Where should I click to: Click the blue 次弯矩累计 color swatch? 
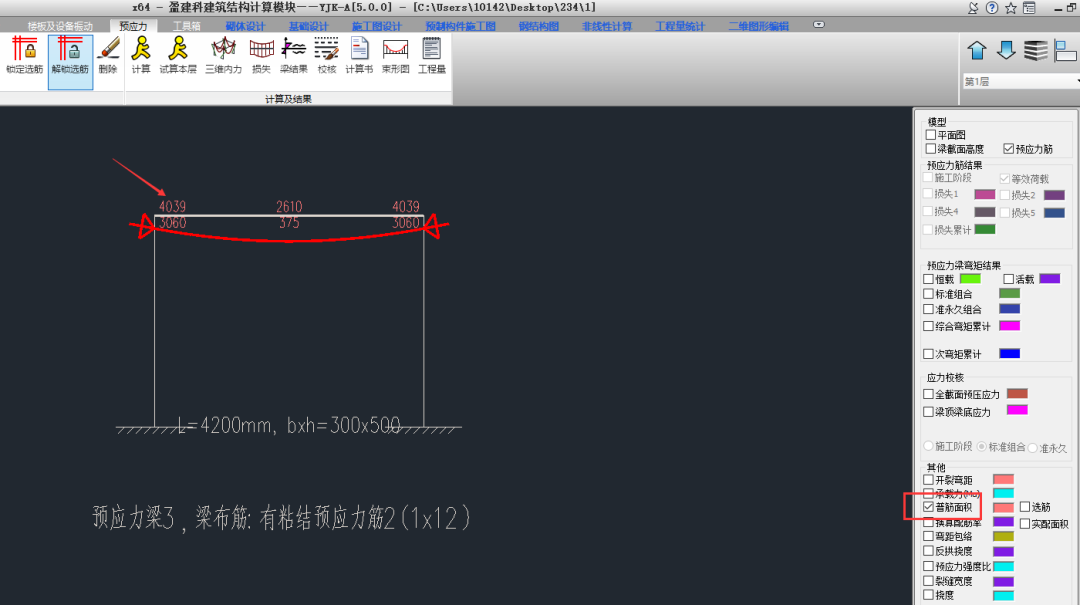click(x=1009, y=353)
